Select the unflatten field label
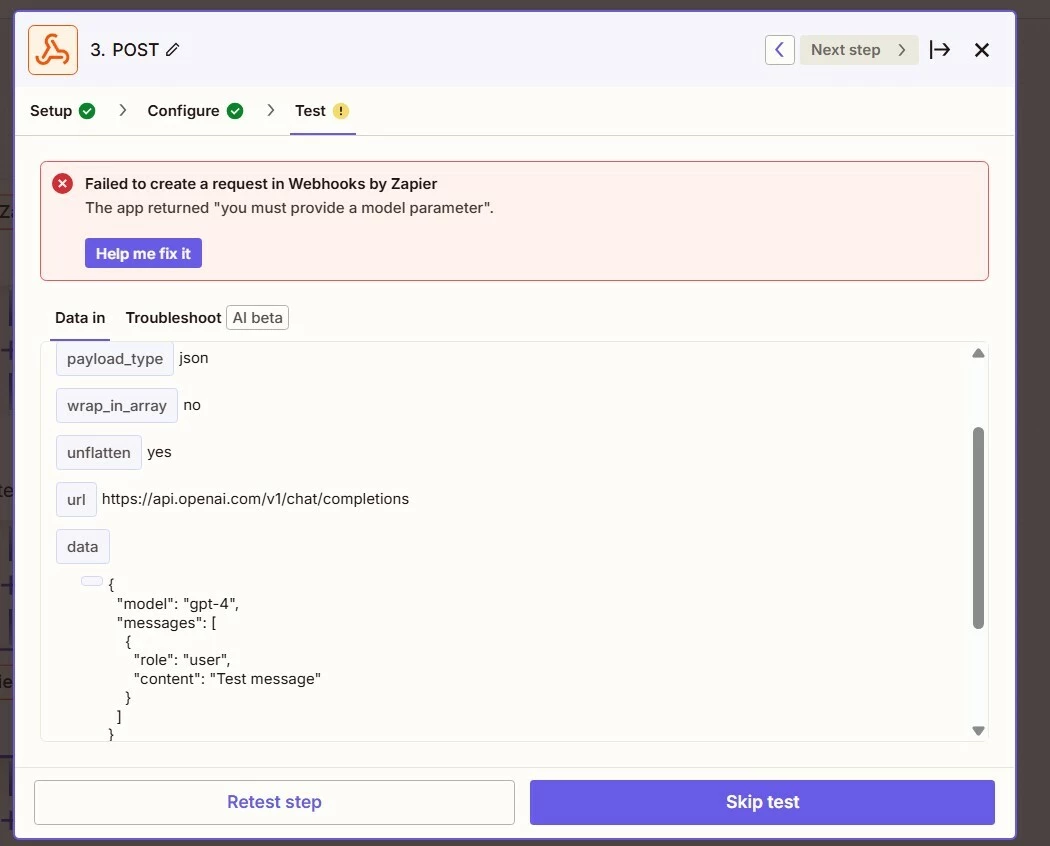1050x846 pixels. coord(98,452)
